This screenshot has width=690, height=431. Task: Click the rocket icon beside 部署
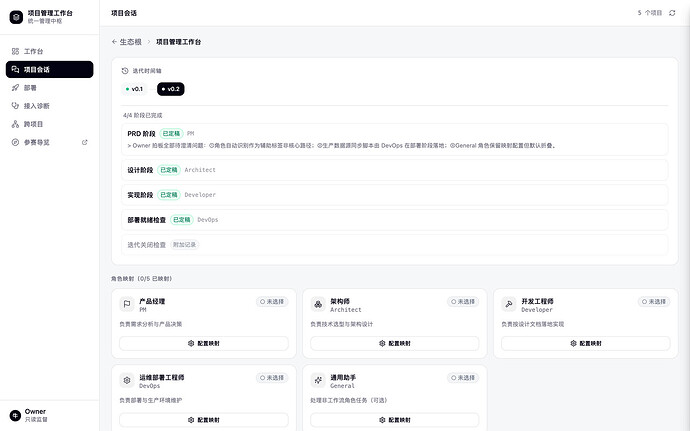pos(15,88)
